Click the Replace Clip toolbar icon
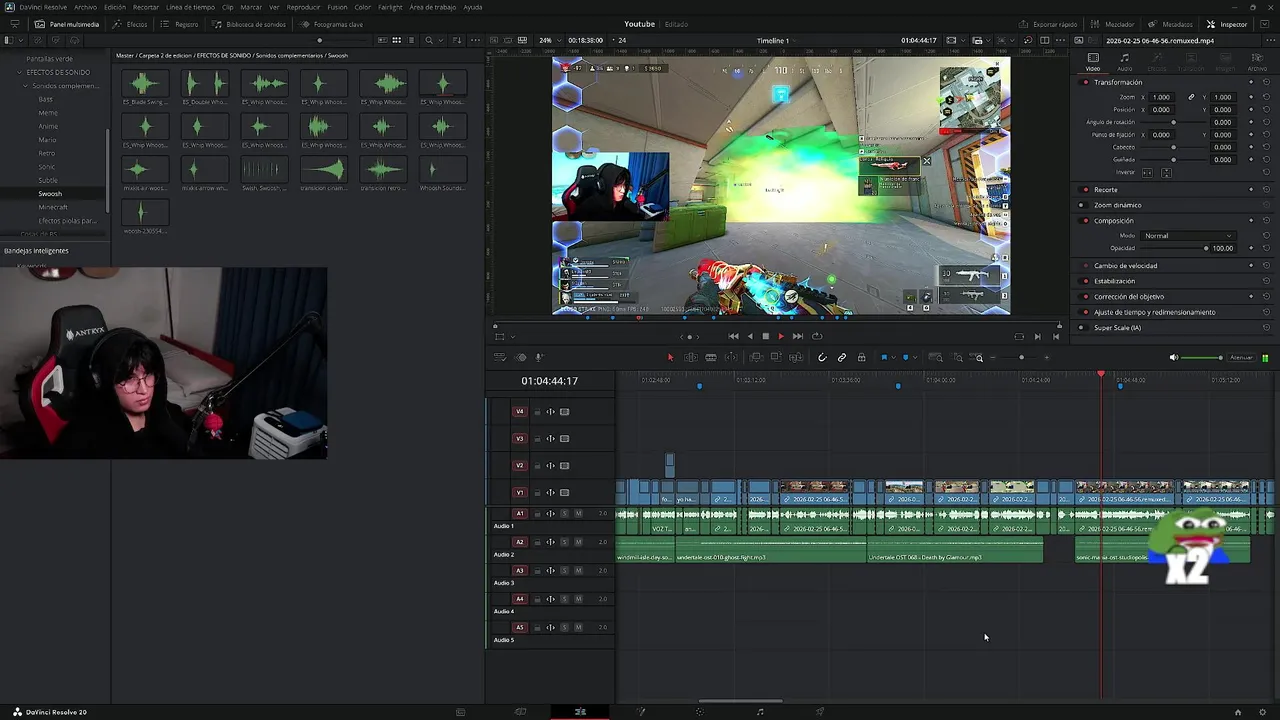Image resolution: width=1280 pixels, height=720 pixels. pos(796,357)
